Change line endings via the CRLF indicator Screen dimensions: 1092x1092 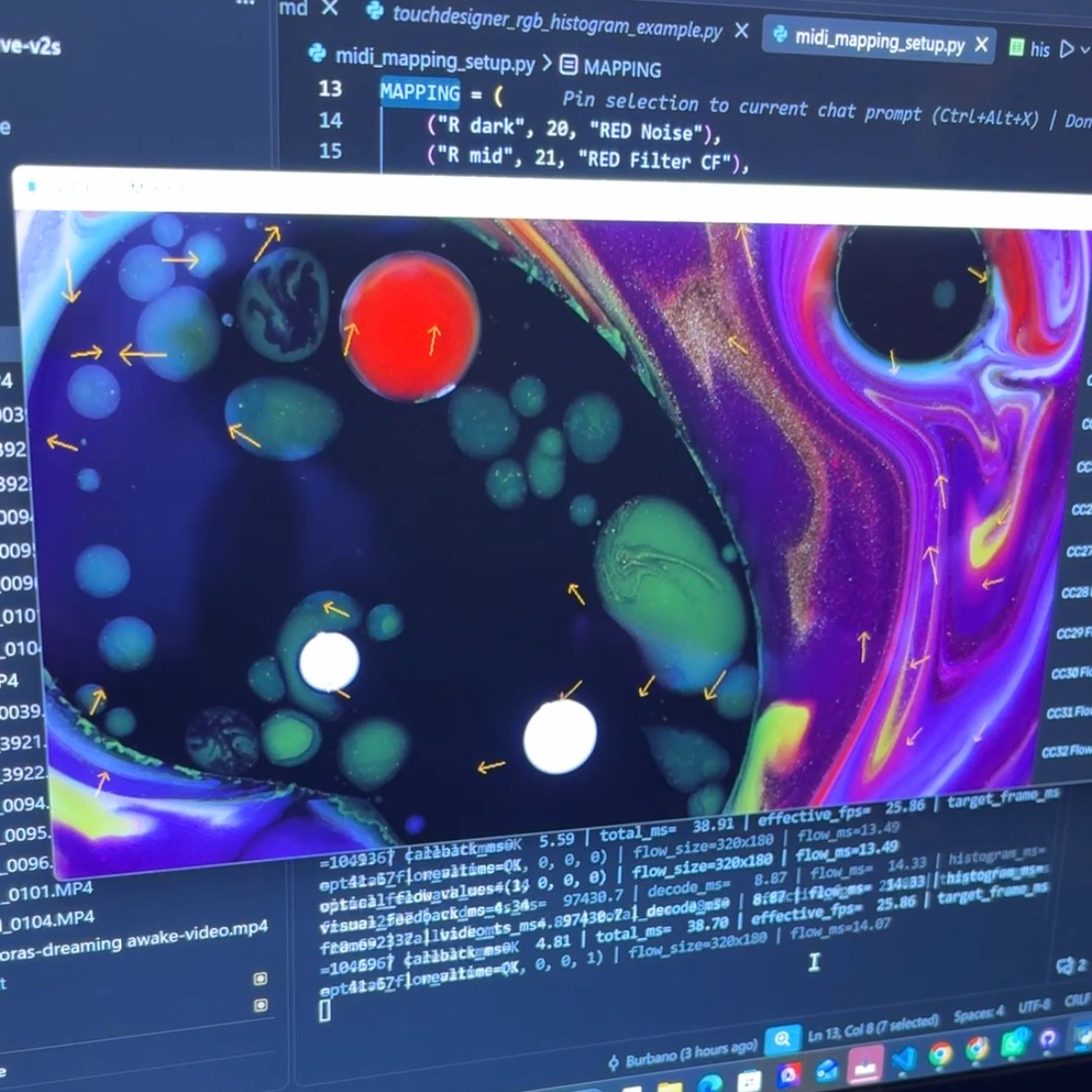(1077, 1000)
